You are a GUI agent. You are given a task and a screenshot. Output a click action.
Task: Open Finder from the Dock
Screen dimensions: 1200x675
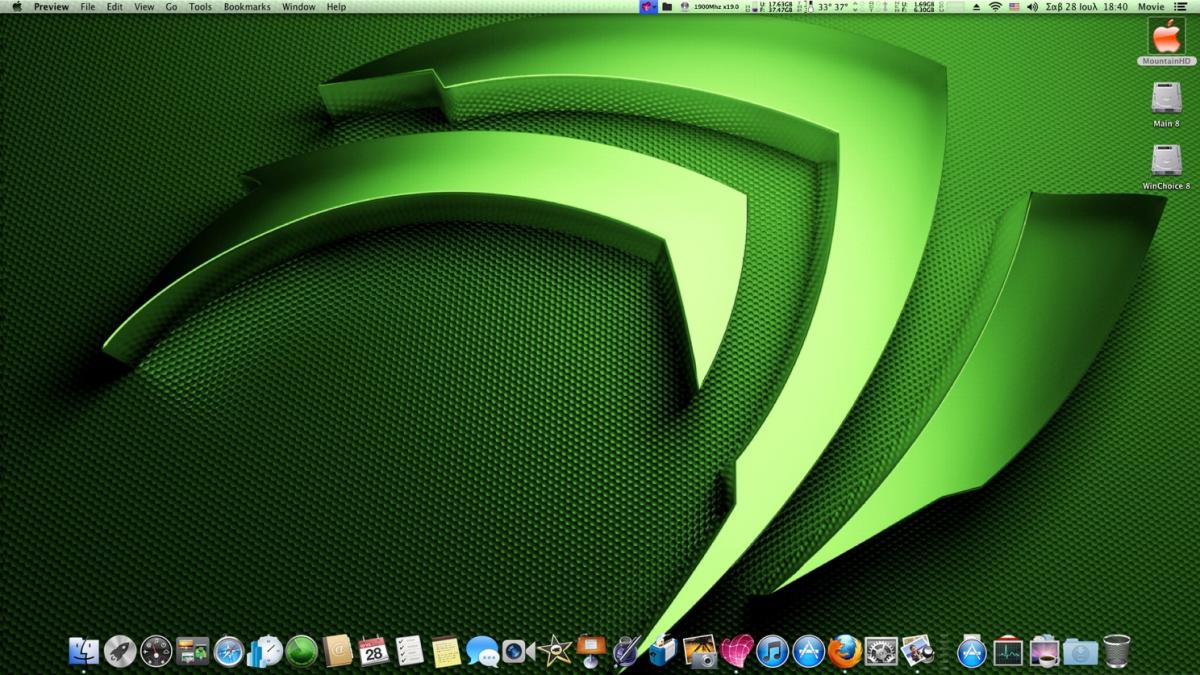pyautogui.click(x=84, y=651)
